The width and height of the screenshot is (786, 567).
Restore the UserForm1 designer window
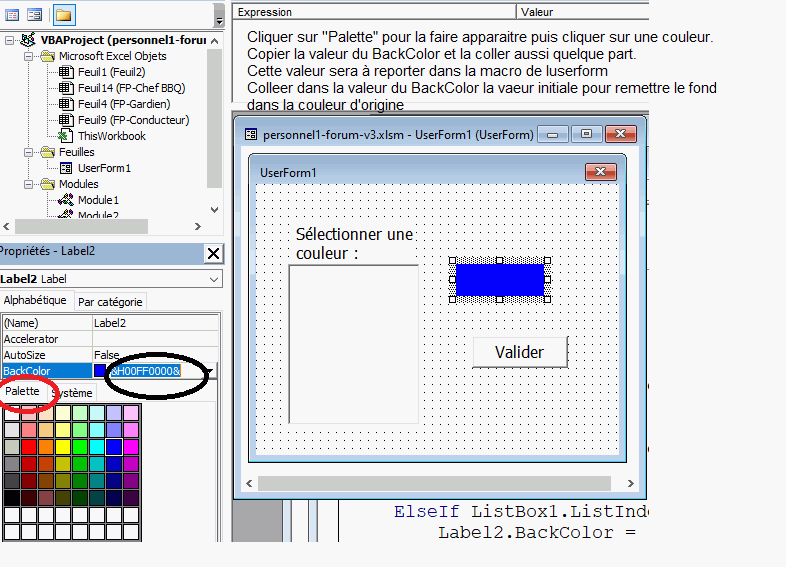click(x=586, y=134)
